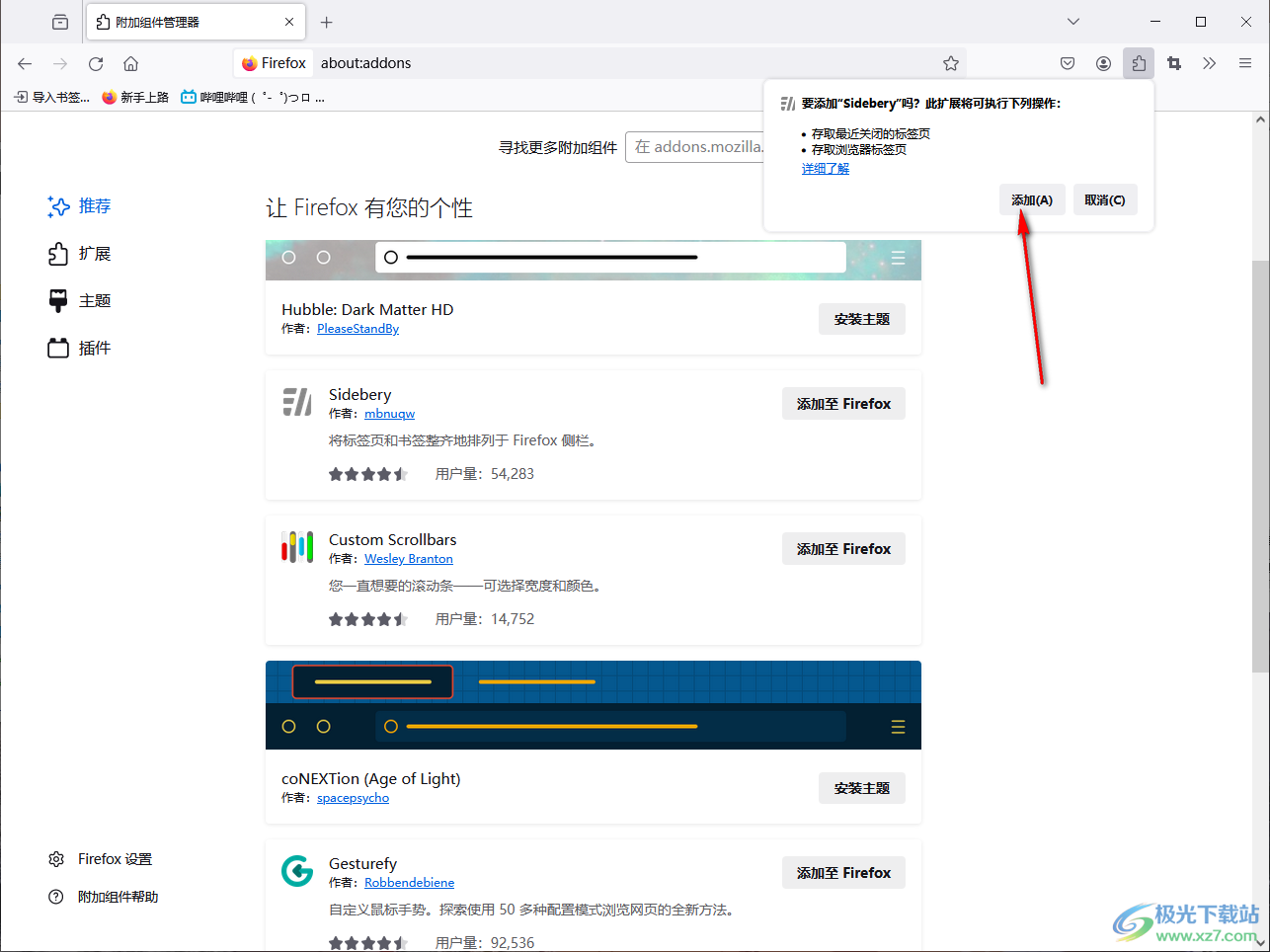Click the Firefox View icon in tab bar
Screen dimensions: 1270x952
tap(60, 22)
